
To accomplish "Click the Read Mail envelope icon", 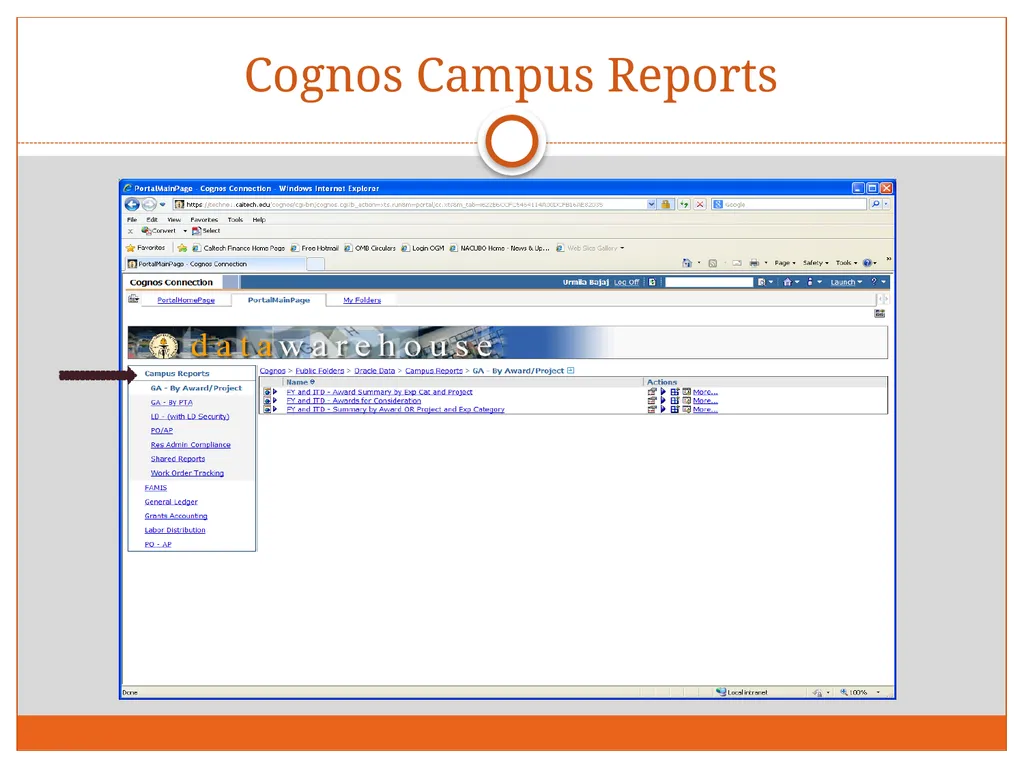I will [737, 263].
